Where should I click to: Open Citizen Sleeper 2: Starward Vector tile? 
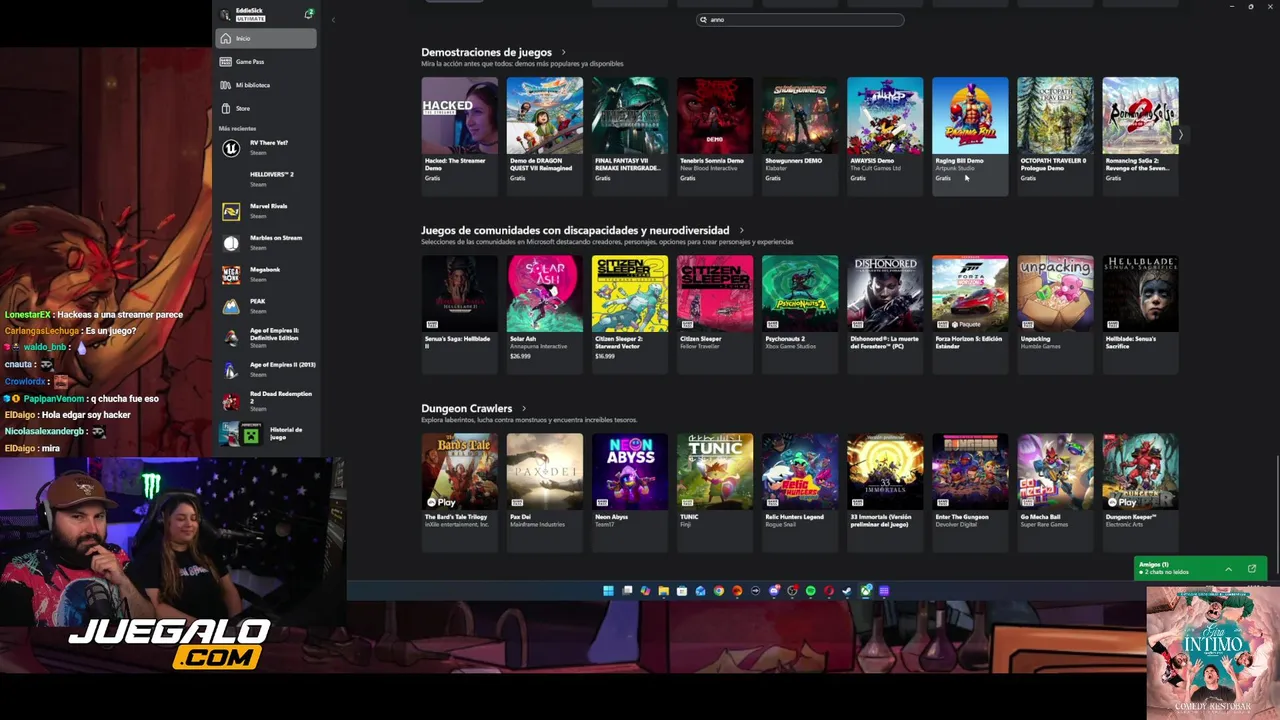point(629,313)
